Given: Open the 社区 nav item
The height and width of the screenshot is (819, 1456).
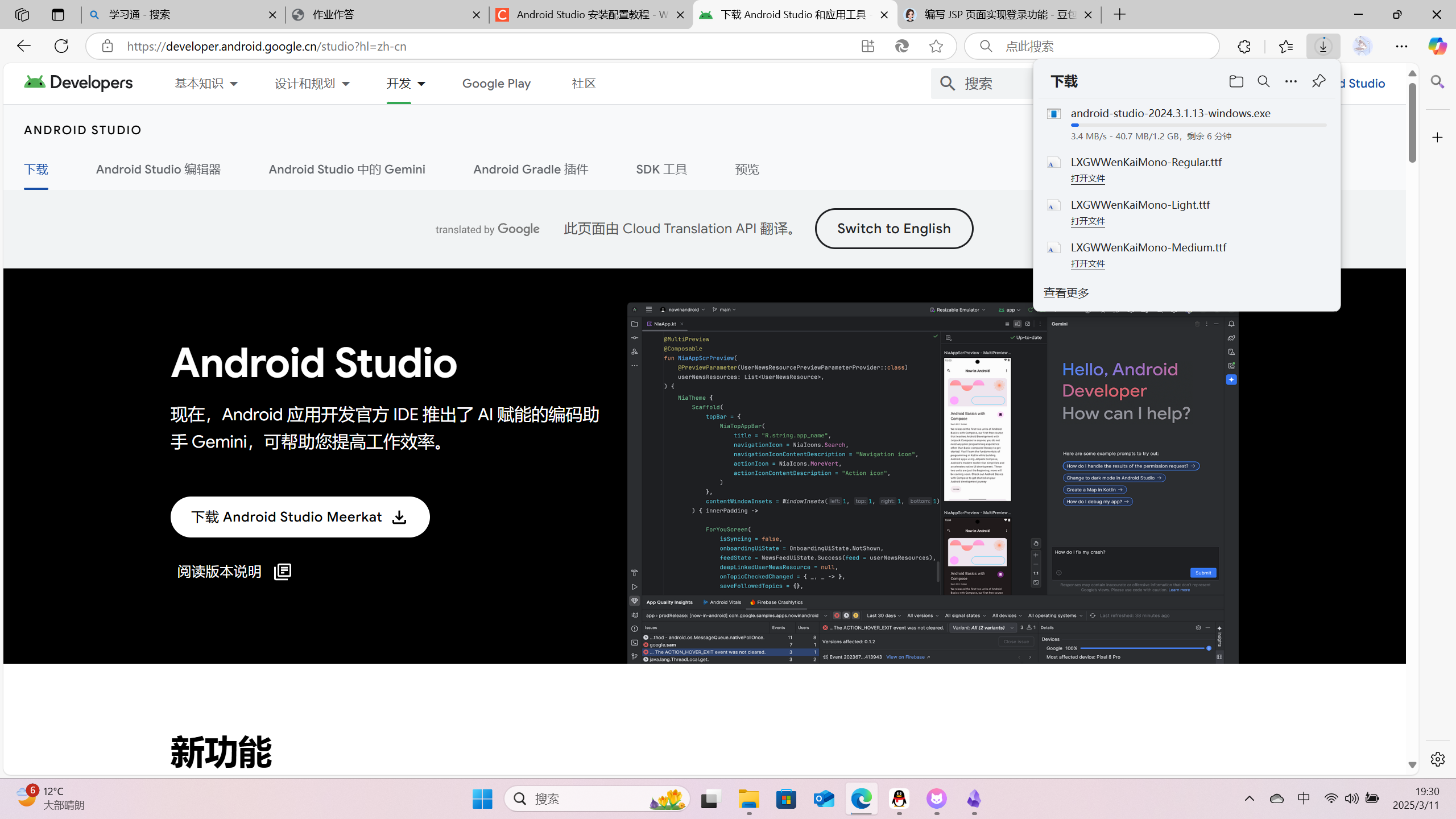Looking at the screenshot, I should point(584,84).
